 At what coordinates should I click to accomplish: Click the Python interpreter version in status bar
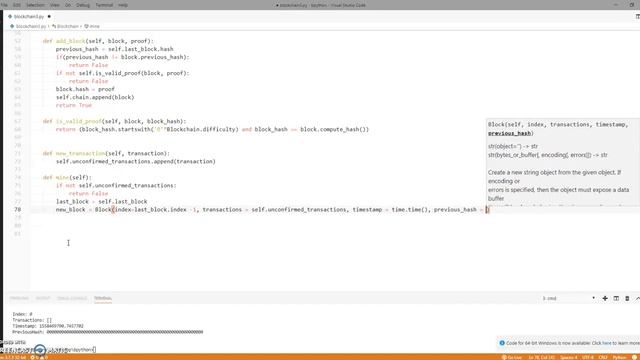coord(13,358)
